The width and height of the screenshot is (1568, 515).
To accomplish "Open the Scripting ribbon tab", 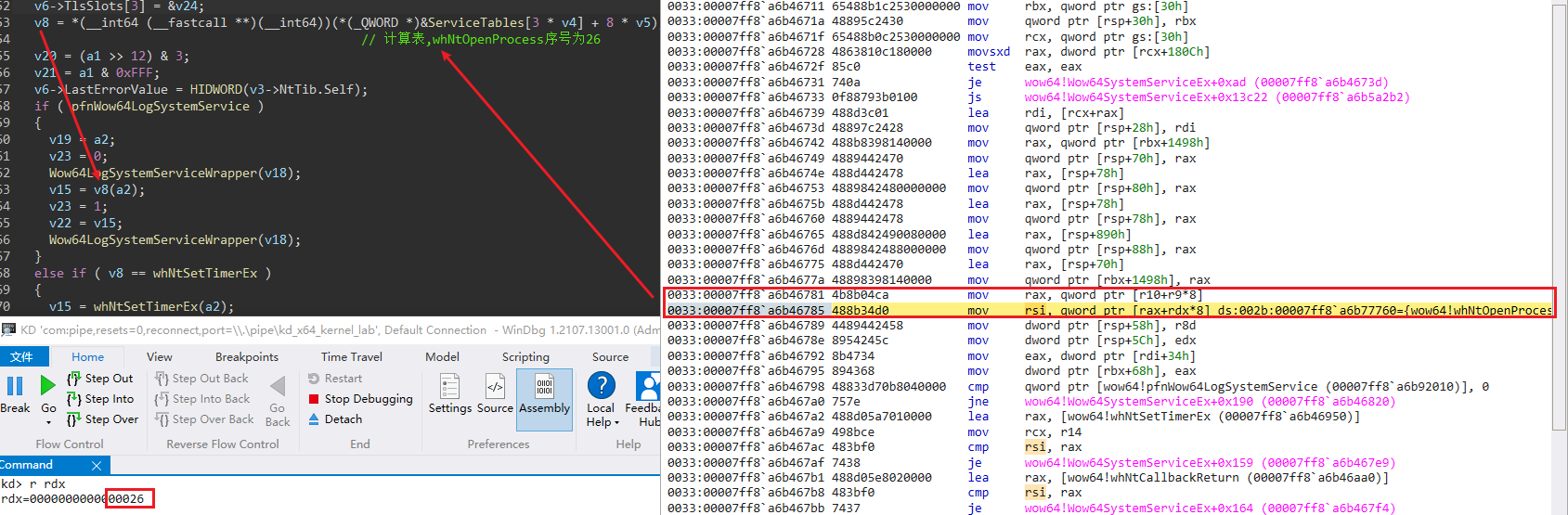I will [x=525, y=357].
